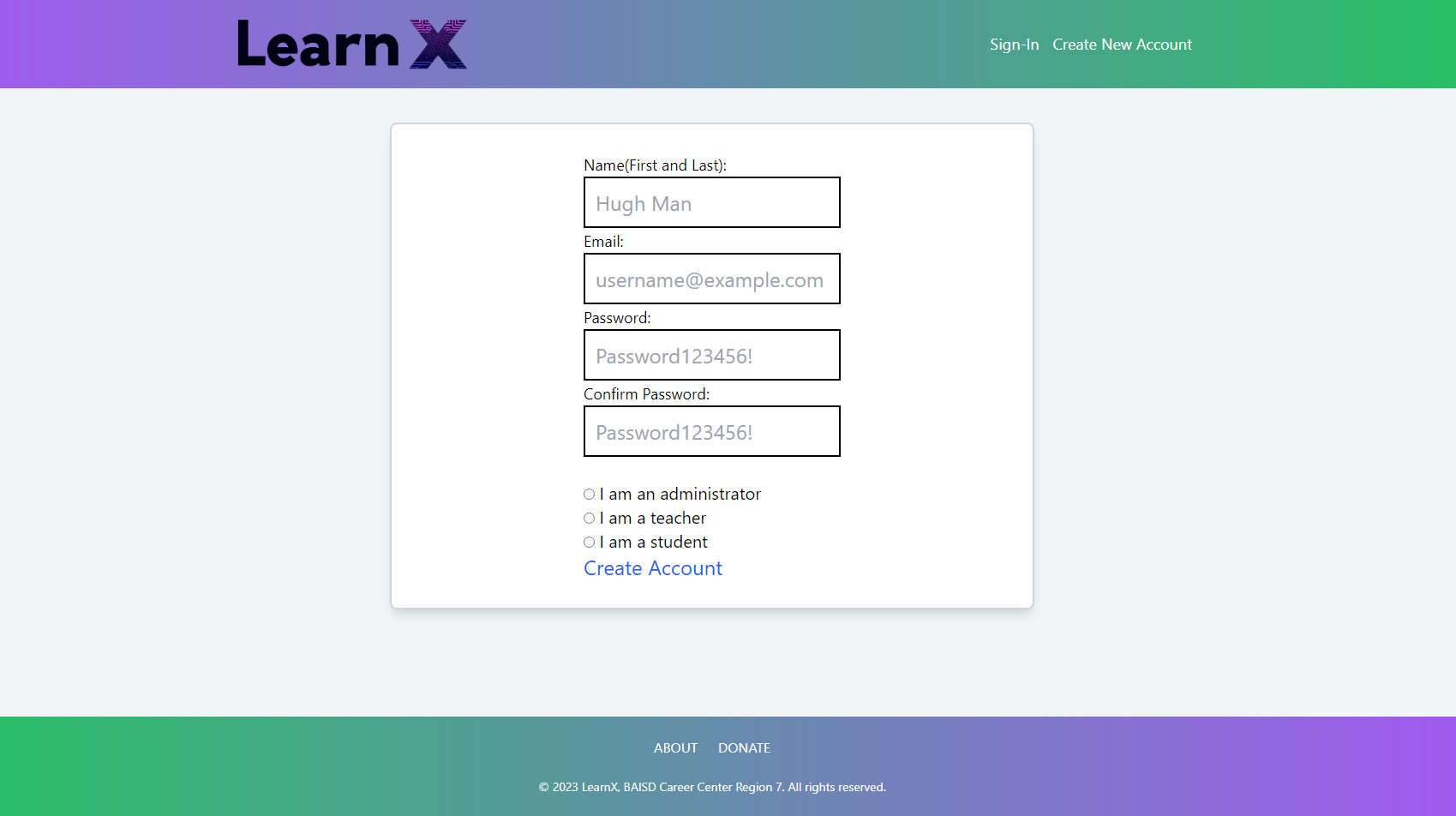Screen dimensions: 1456x816
Task: Select the 'I am a teacher' radio button
Action: pyautogui.click(x=589, y=519)
